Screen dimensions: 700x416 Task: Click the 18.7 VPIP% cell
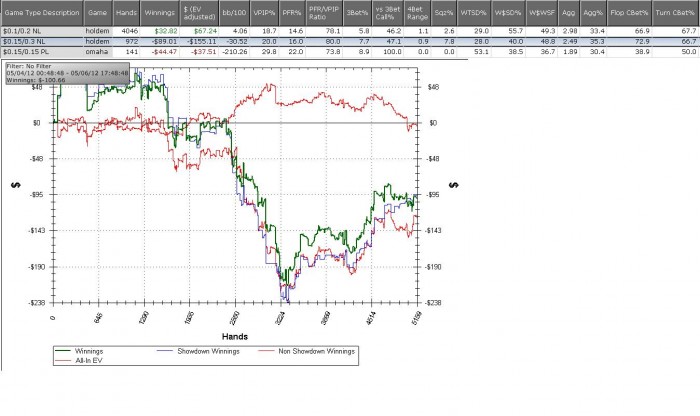point(264,31)
